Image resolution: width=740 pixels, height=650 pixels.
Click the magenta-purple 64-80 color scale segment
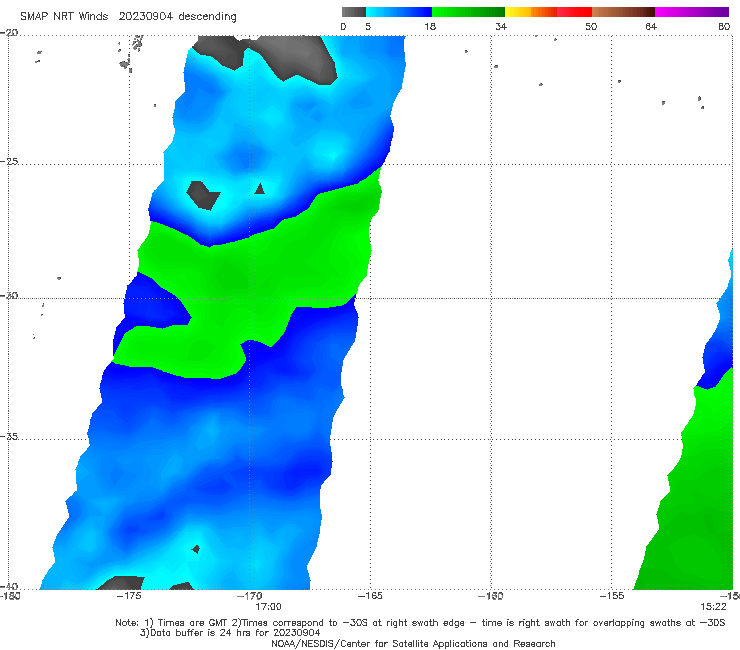(692, 12)
